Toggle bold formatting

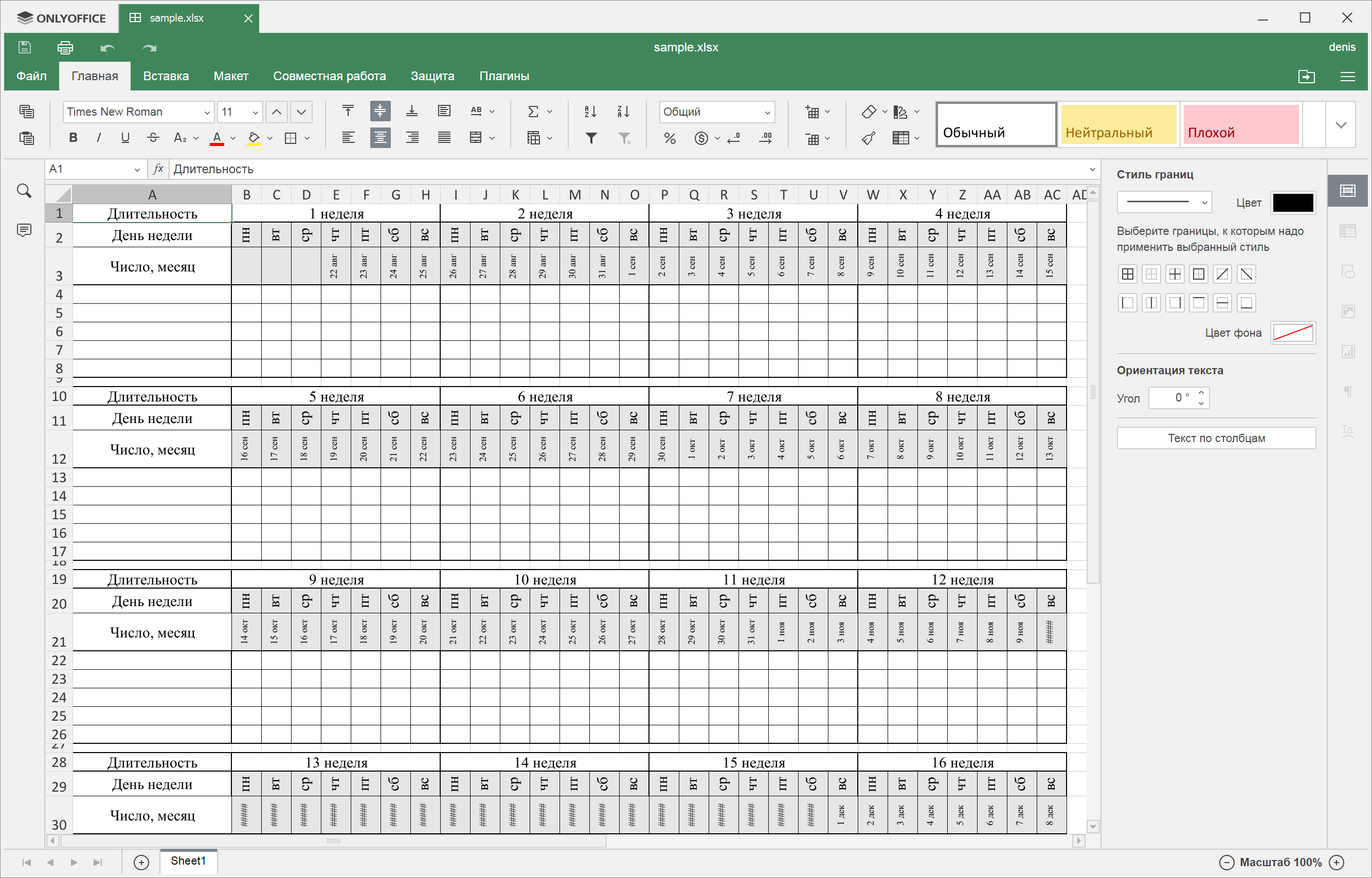point(73,138)
